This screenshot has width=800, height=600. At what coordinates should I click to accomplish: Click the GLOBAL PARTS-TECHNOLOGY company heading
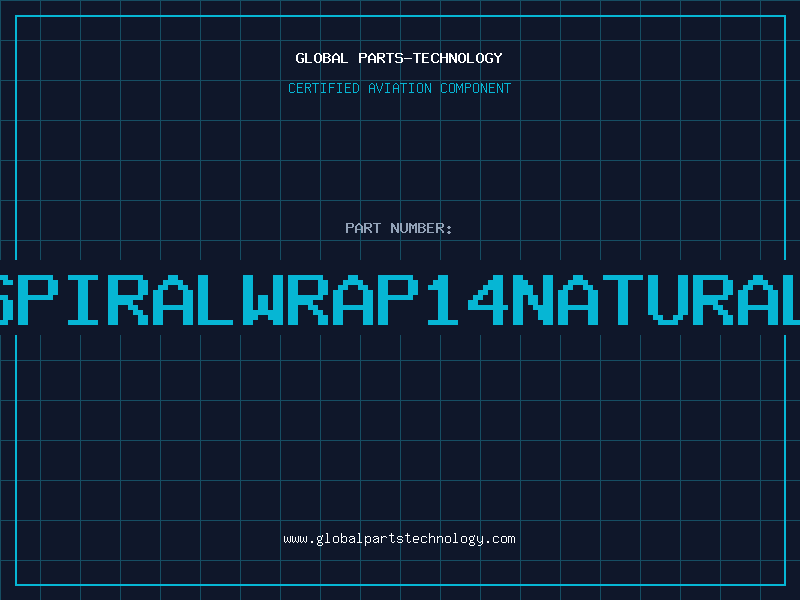(x=399, y=59)
